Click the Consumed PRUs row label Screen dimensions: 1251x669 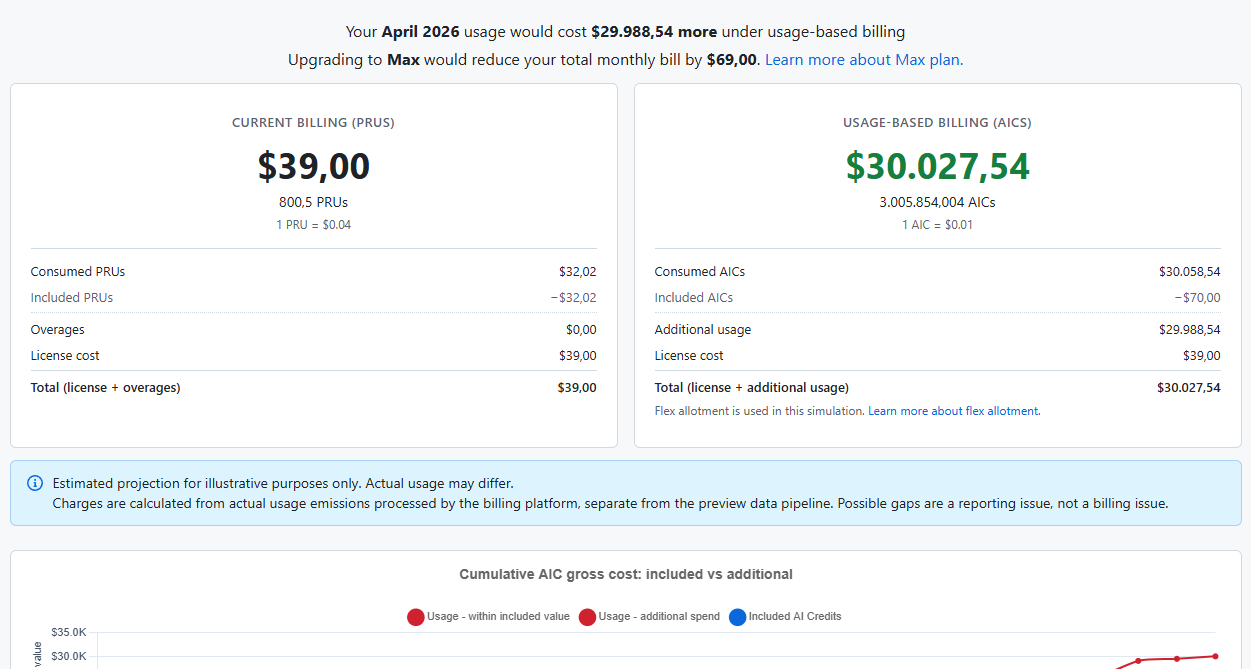(78, 272)
